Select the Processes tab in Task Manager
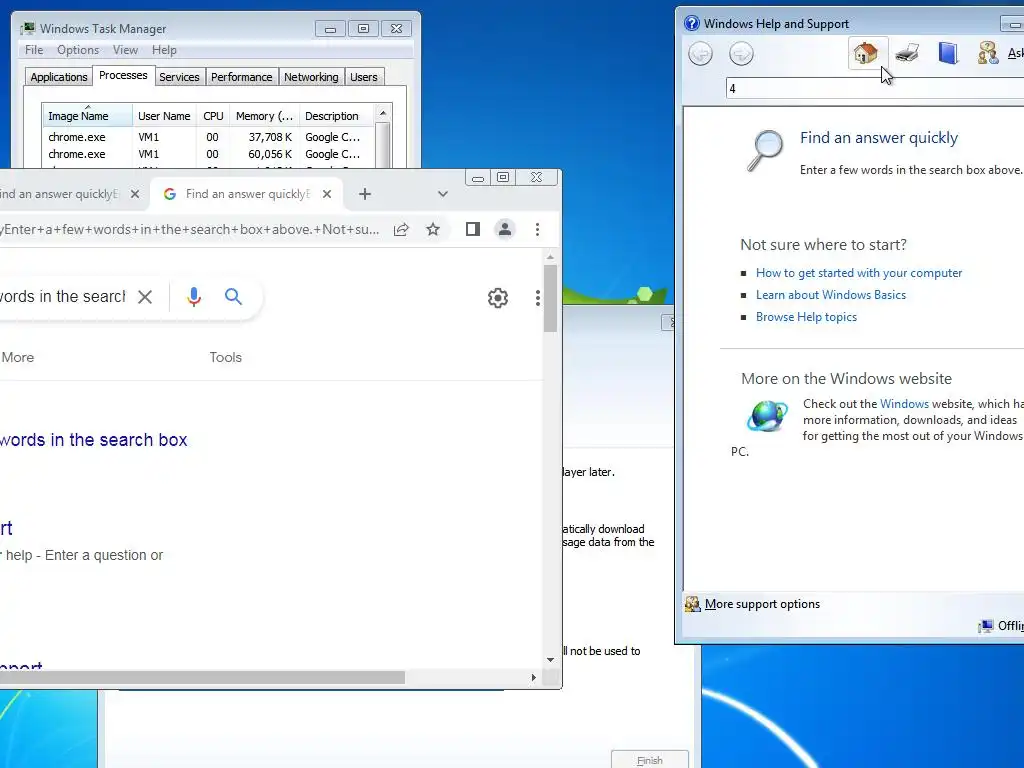The image size is (1024, 768). coord(123,76)
